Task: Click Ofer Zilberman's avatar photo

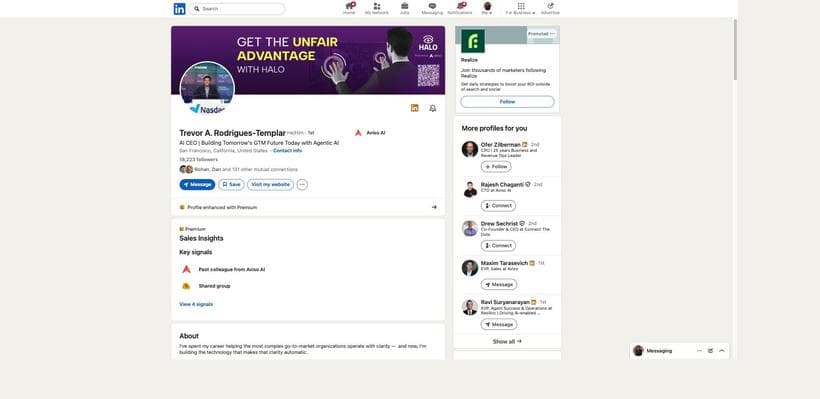Action: click(x=470, y=149)
